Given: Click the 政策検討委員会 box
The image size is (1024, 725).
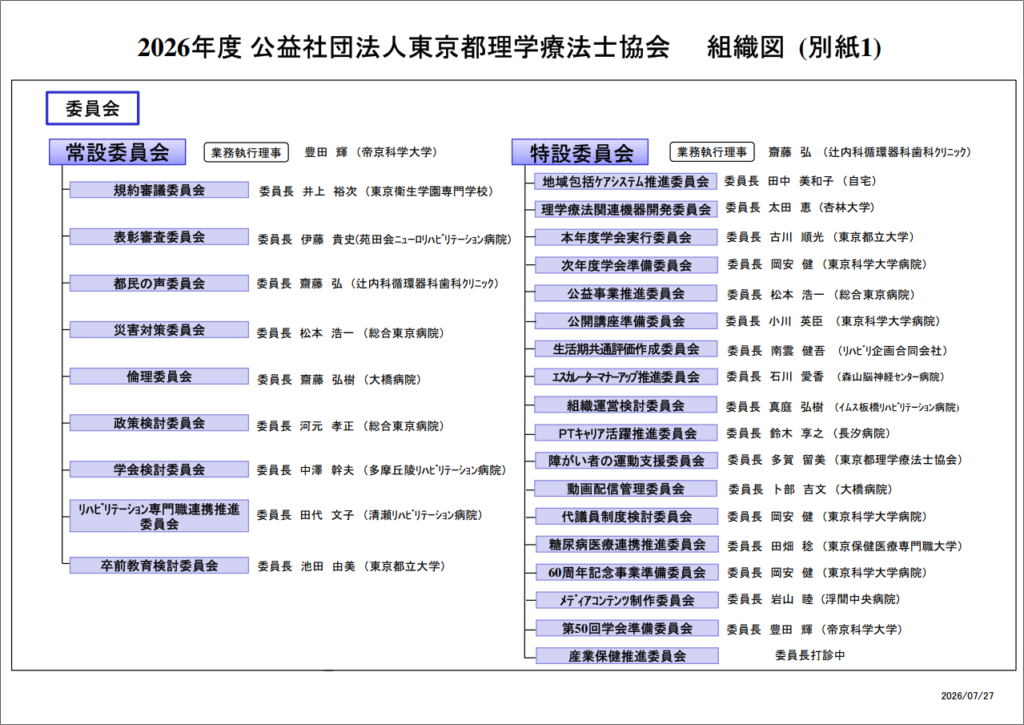Looking at the screenshot, I should [x=159, y=423].
